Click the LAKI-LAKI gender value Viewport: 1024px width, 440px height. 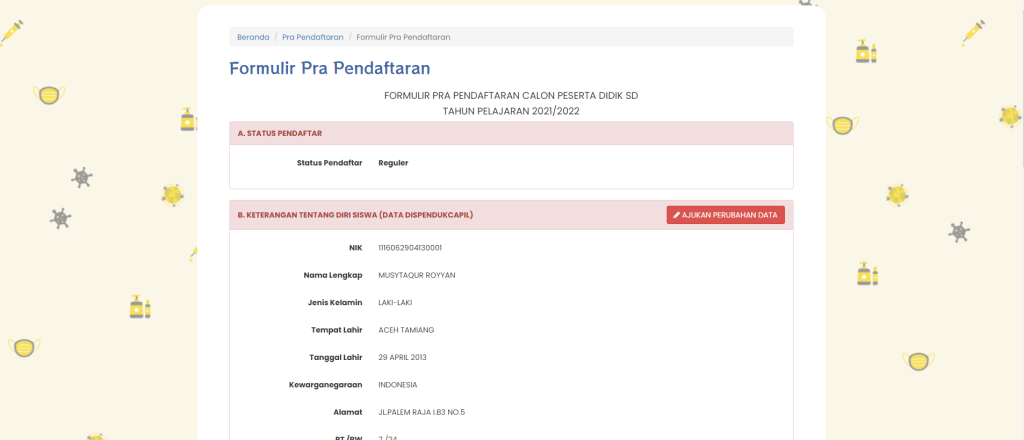395,302
